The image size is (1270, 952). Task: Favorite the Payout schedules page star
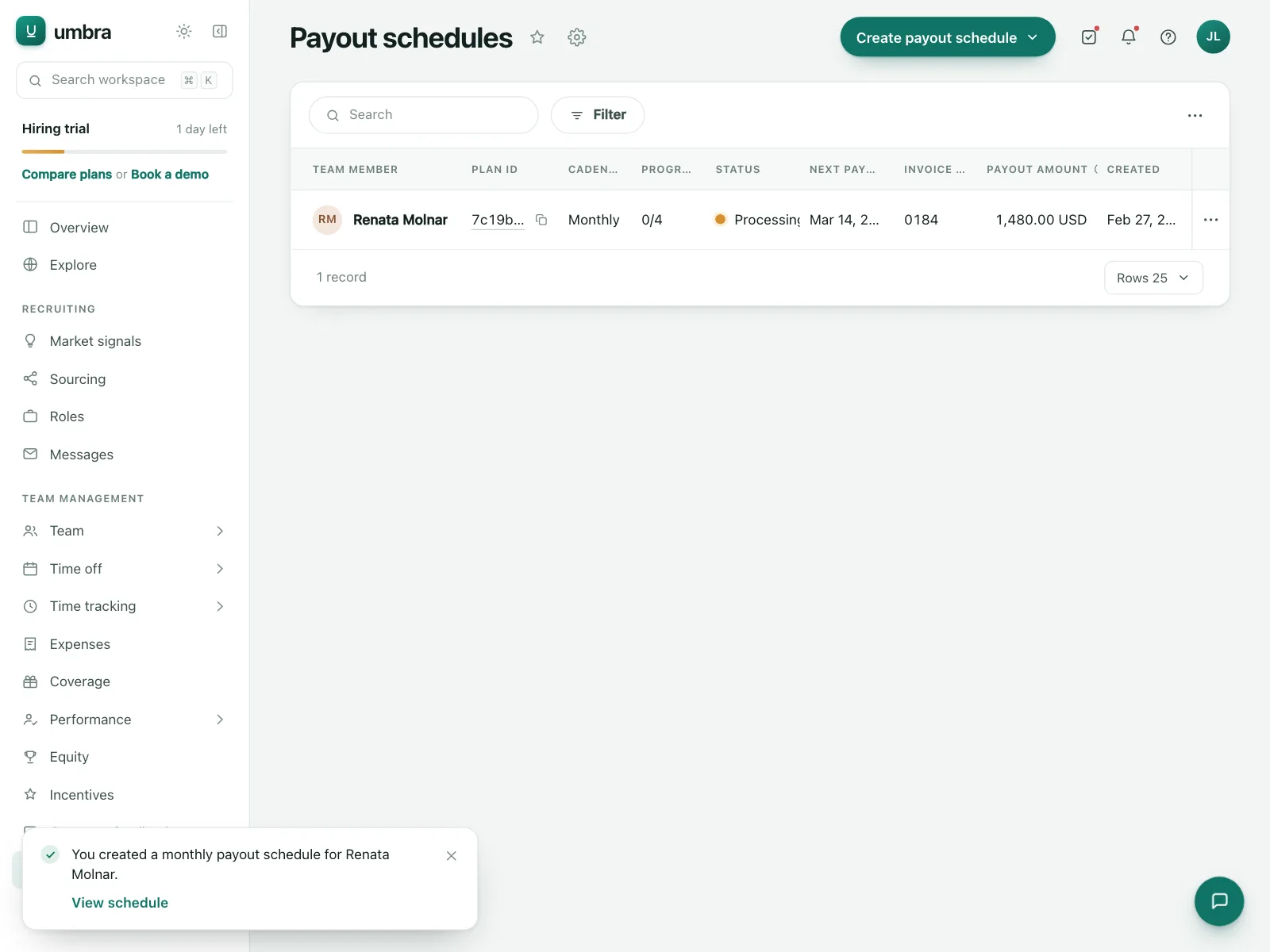click(537, 37)
